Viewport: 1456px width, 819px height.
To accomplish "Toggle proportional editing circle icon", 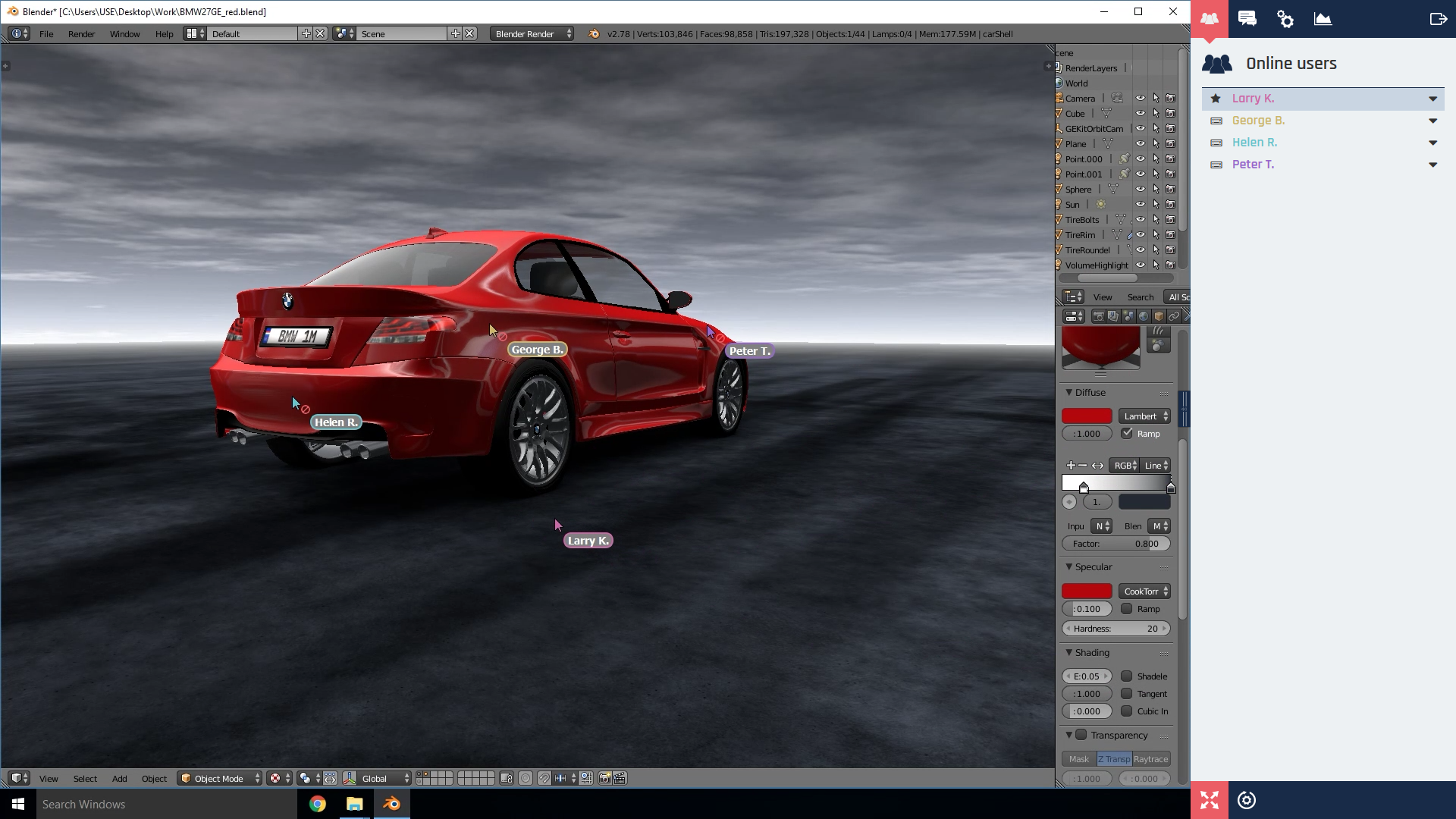I will pyautogui.click(x=525, y=778).
